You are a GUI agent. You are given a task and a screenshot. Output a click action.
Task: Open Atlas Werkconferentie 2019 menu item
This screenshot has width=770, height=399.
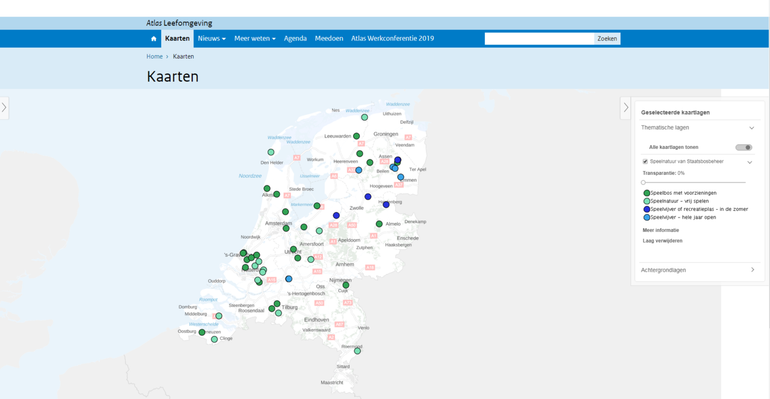[392, 39]
